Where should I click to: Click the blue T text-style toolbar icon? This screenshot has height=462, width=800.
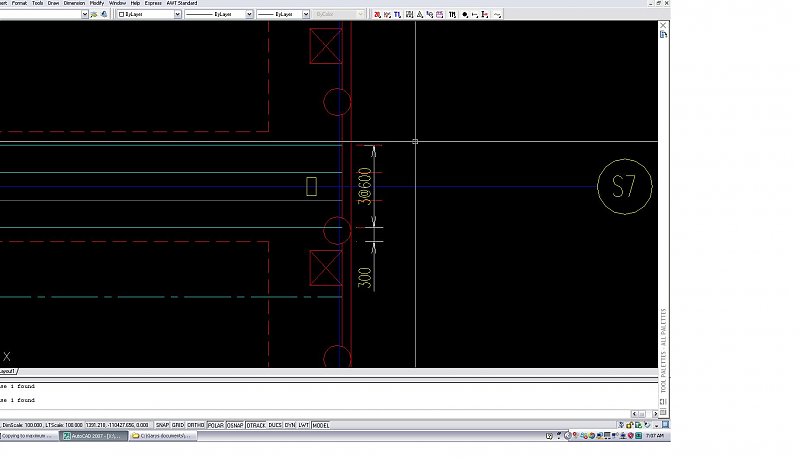click(x=397, y=15)
